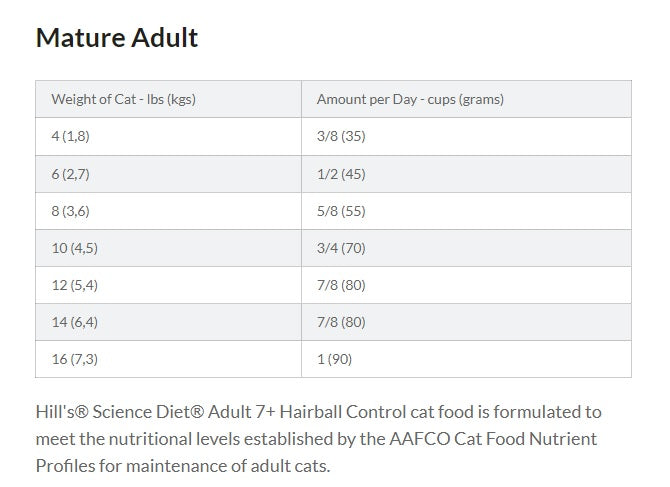Click the 'maintenance of adult cats' text line

[183, 466]
